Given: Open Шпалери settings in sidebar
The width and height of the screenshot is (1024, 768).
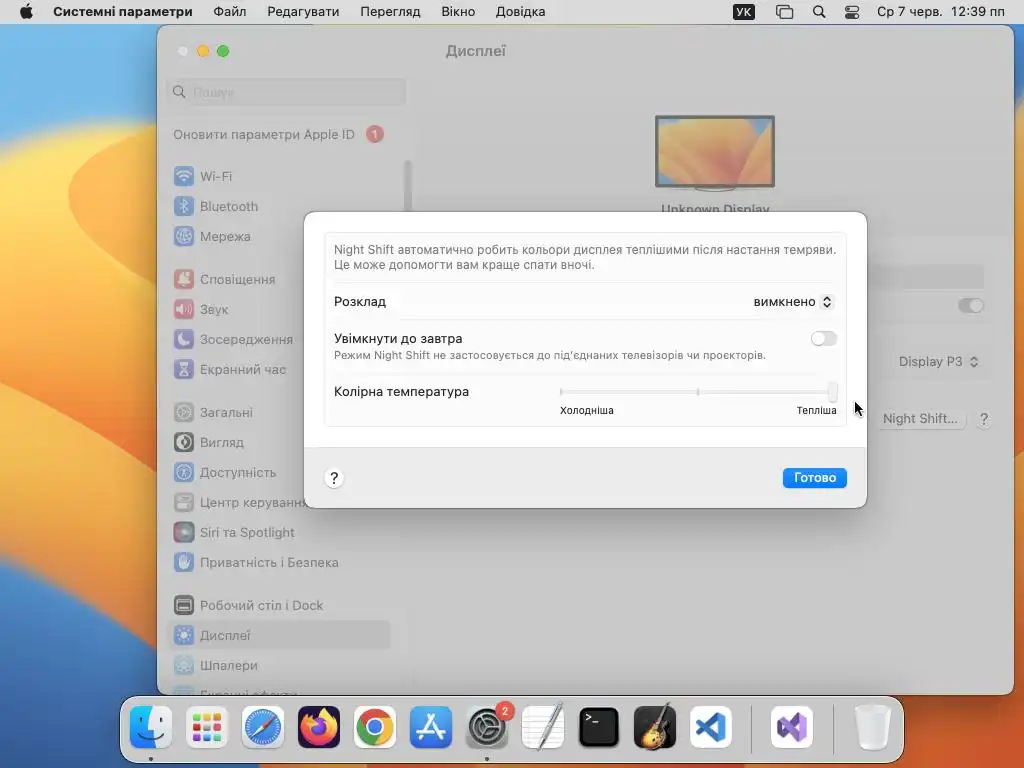Looking at the screenshot, I should point(215,665).
